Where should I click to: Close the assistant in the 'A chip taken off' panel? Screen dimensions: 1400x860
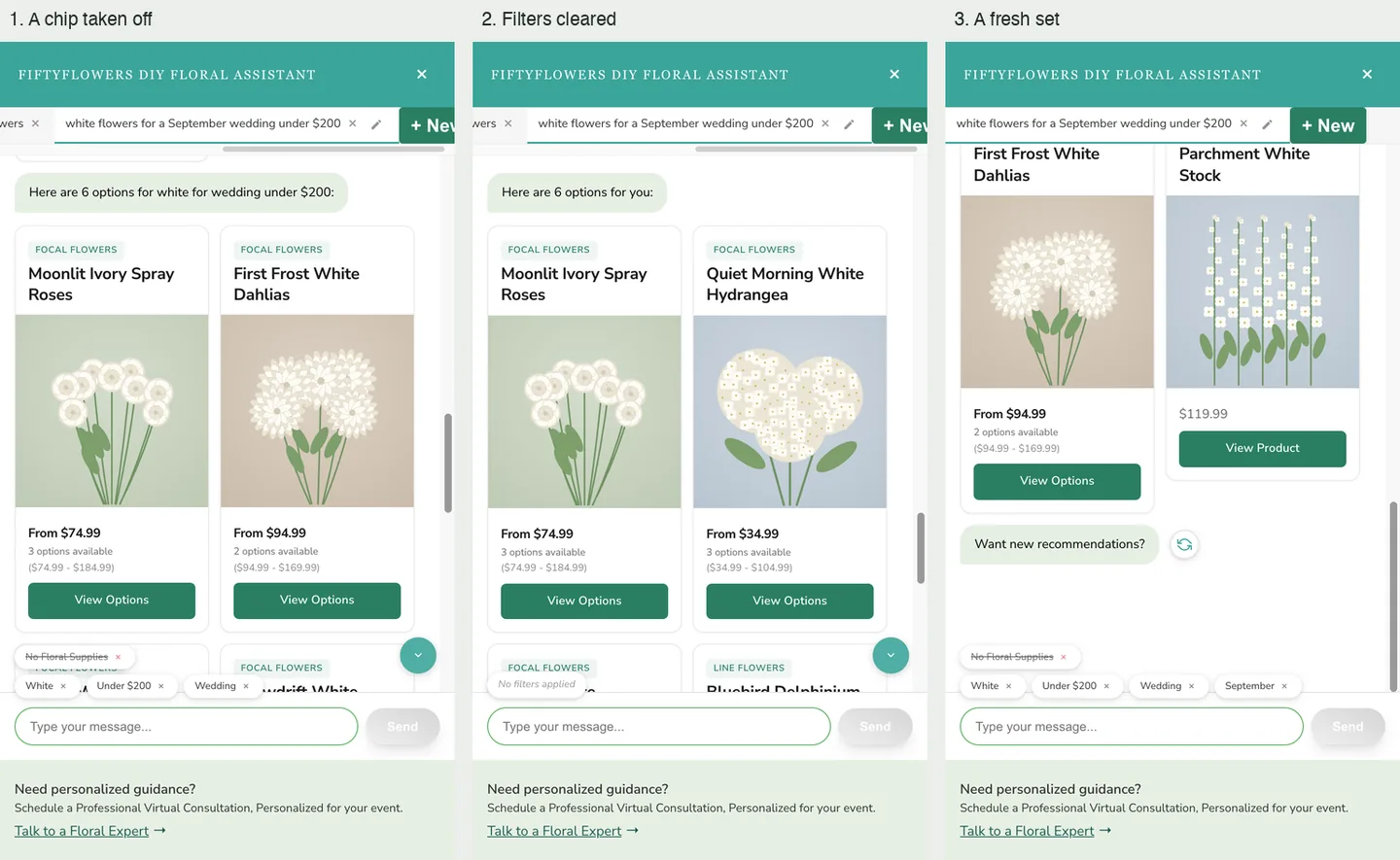(422, 74)
